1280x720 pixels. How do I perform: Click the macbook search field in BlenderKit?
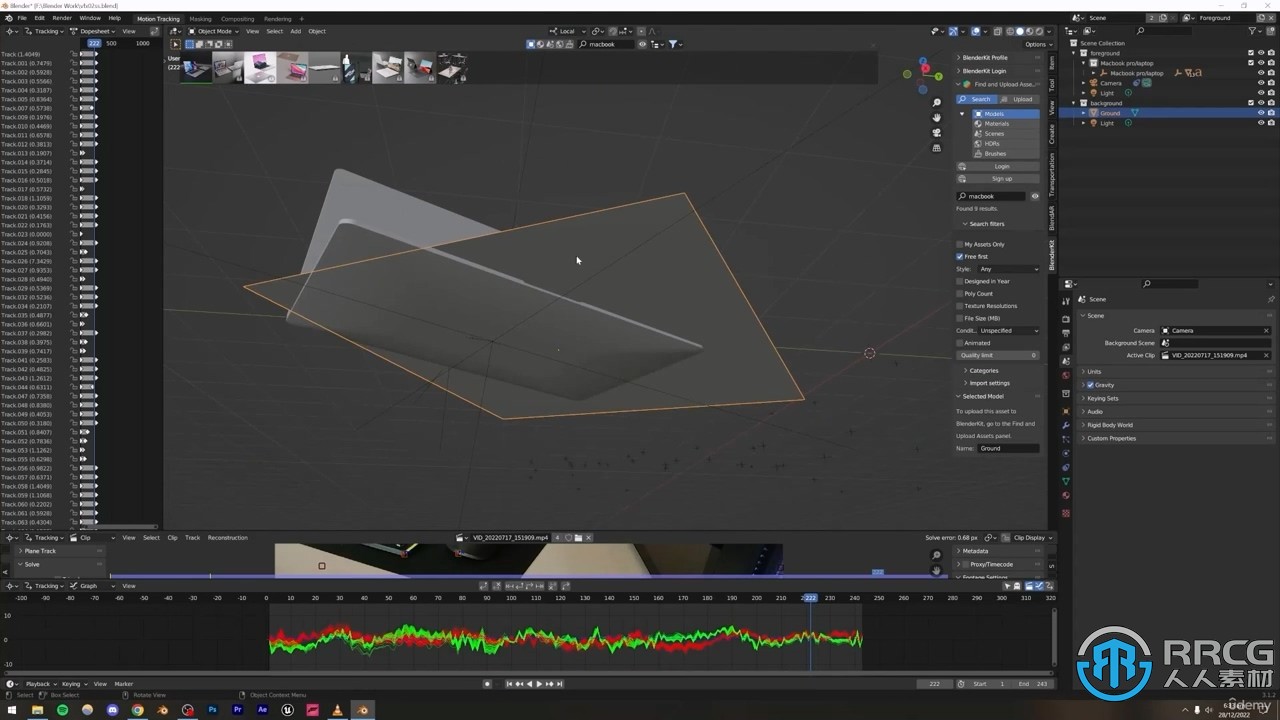[x=992, y=196]
